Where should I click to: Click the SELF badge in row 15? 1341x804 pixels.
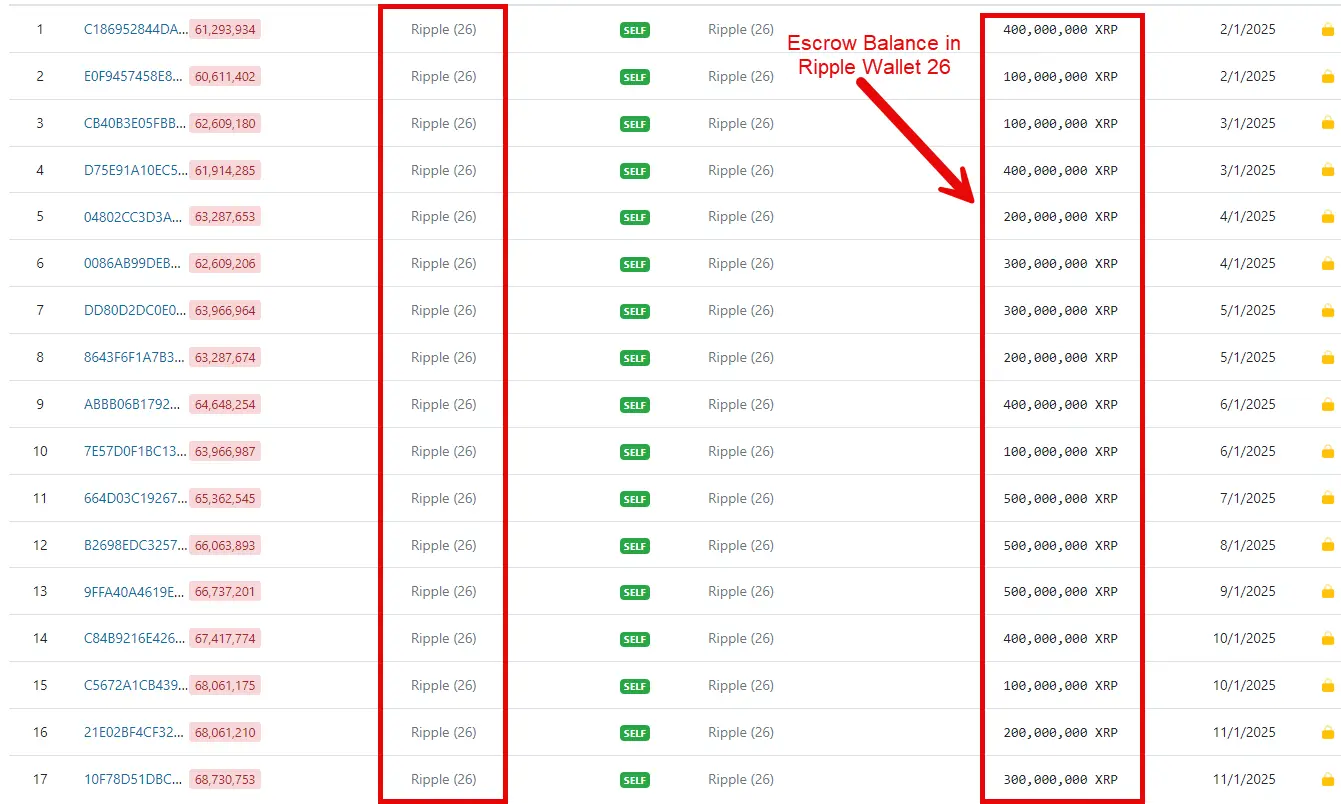pyautogui.click(x=635, y=686)
